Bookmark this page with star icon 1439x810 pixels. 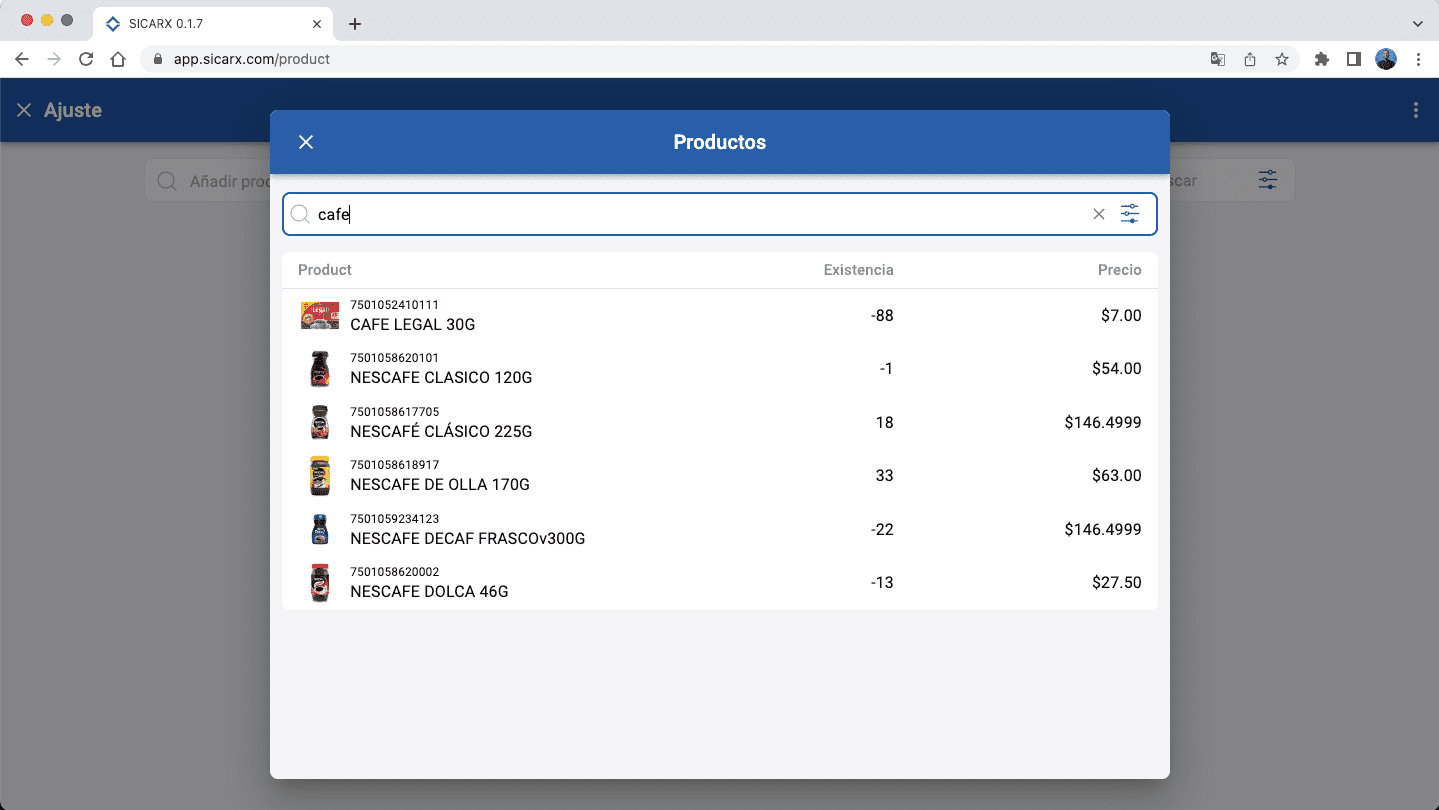(x=1281, y=59)
